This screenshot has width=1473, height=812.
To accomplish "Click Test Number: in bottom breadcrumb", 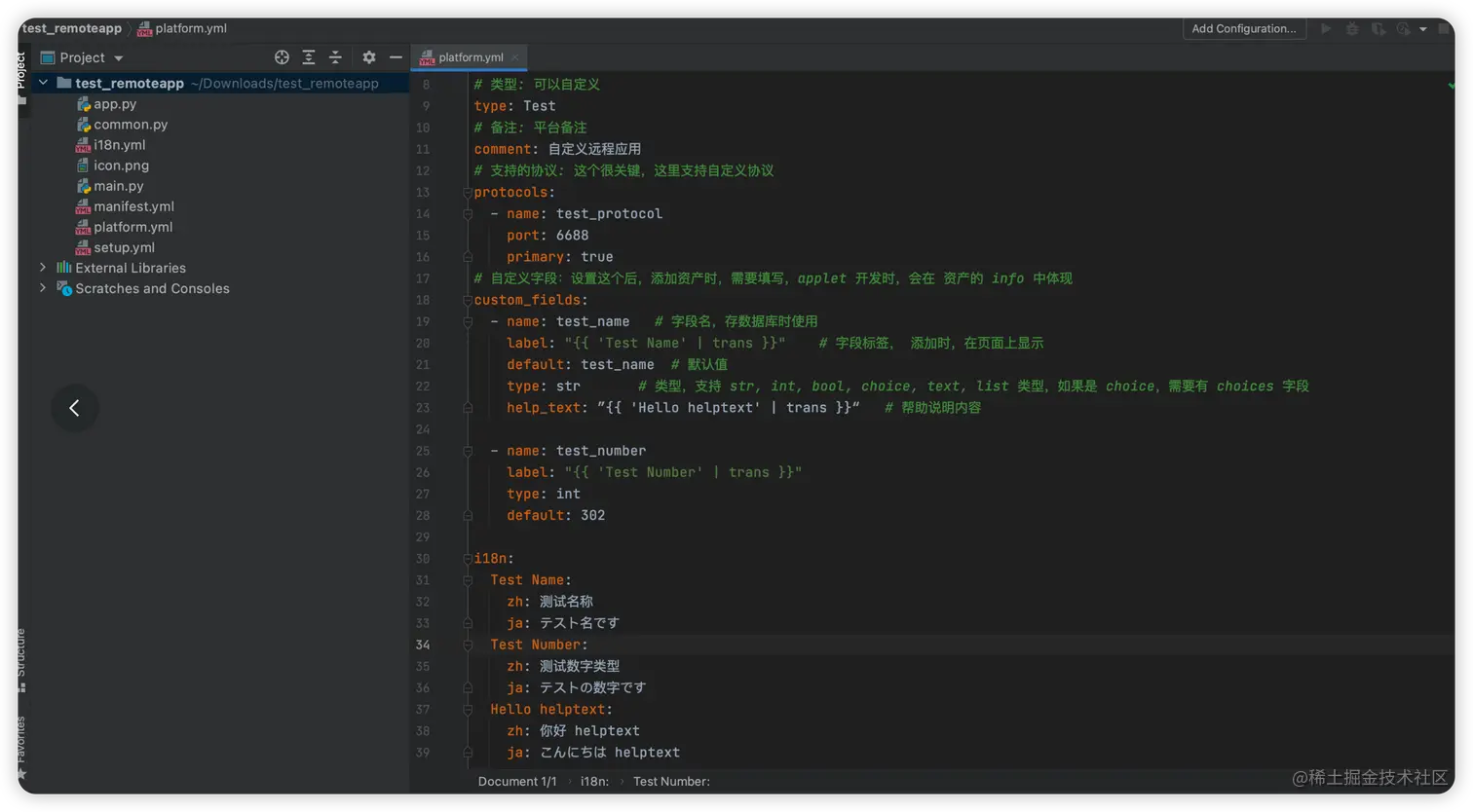I will coord(671,782).
